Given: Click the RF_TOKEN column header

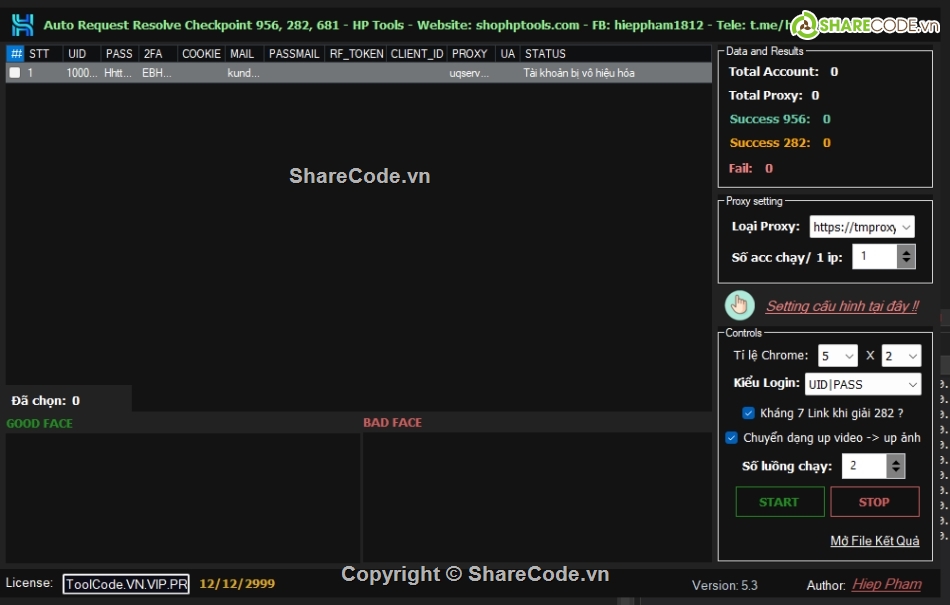Looking at the screenshot, I should 356,54.
